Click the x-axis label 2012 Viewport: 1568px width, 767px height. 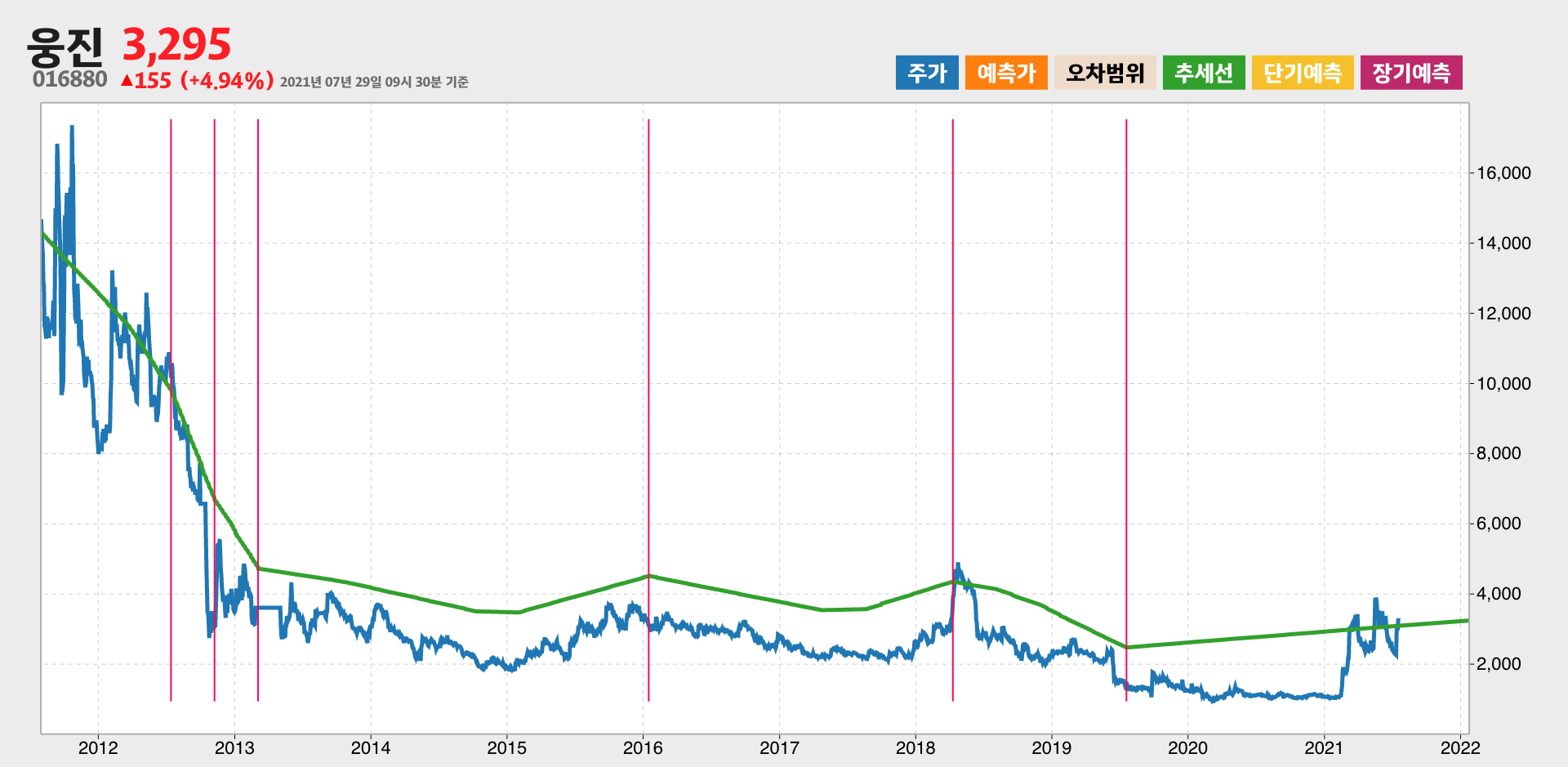click(x=98, y=747)
